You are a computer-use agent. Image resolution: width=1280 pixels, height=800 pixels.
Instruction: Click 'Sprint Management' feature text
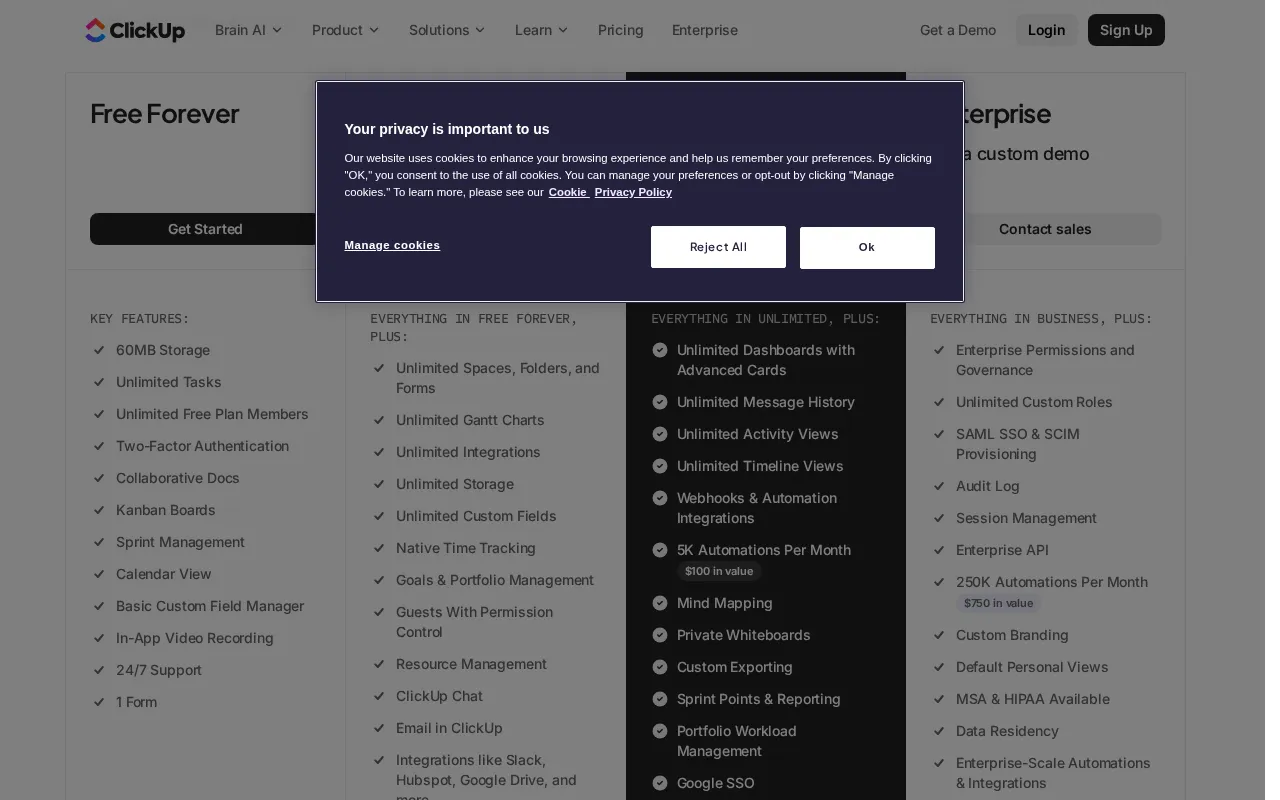click(180, 542)
